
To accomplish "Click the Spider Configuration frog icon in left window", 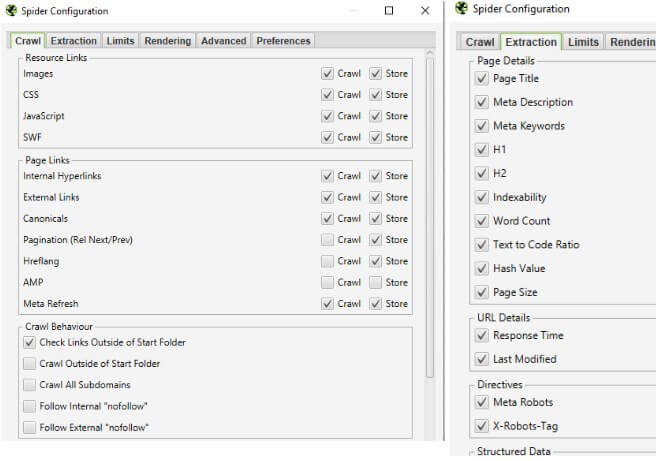I will point(11,11).
